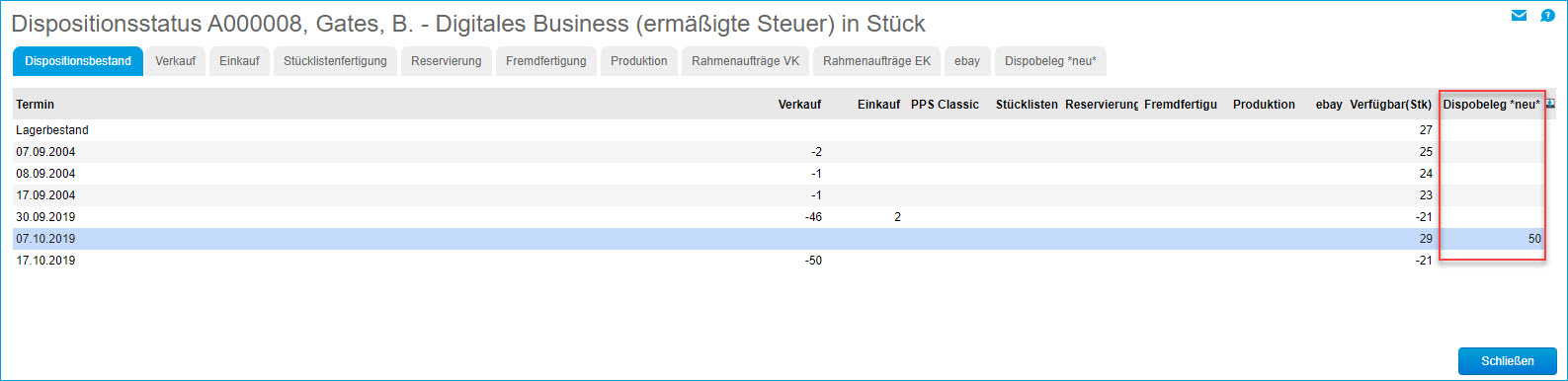
Task: Open the mail envelope icon
Action: click(x=1519, y=15)
